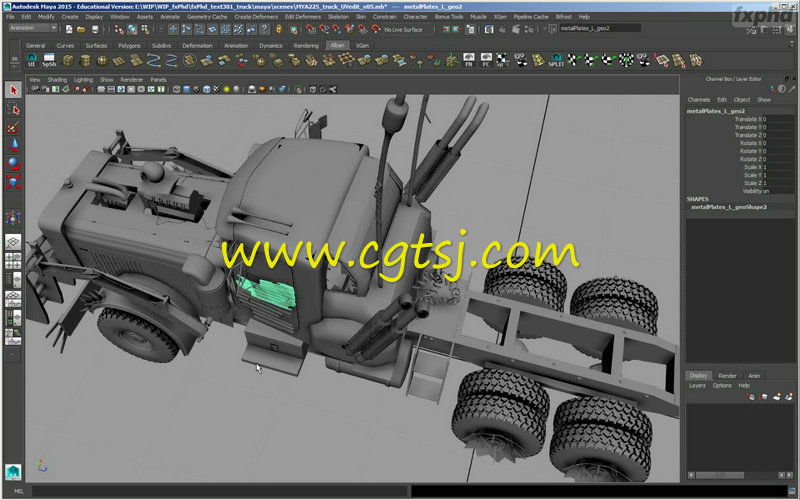
Task: Click the Visibility channel value
Action: click(x=779, y=191)
